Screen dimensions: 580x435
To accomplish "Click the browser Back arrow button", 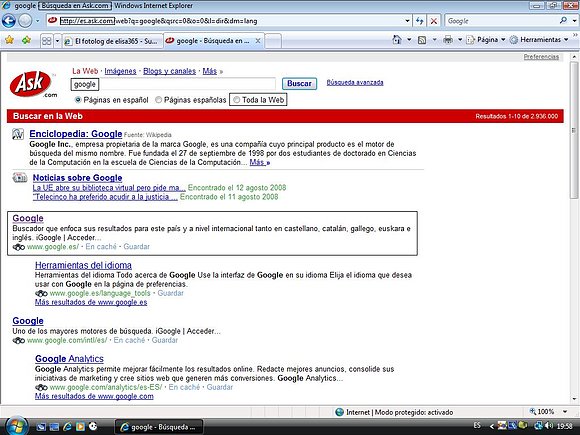I will click(9, 21).
